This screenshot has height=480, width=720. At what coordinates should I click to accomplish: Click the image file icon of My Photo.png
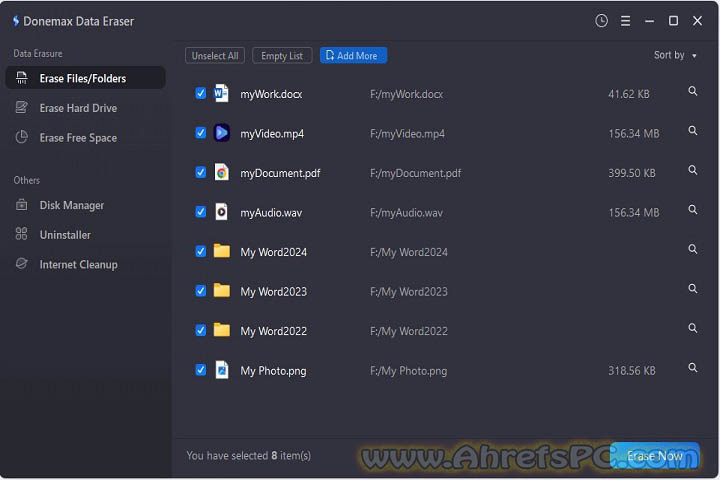[222, 370]
